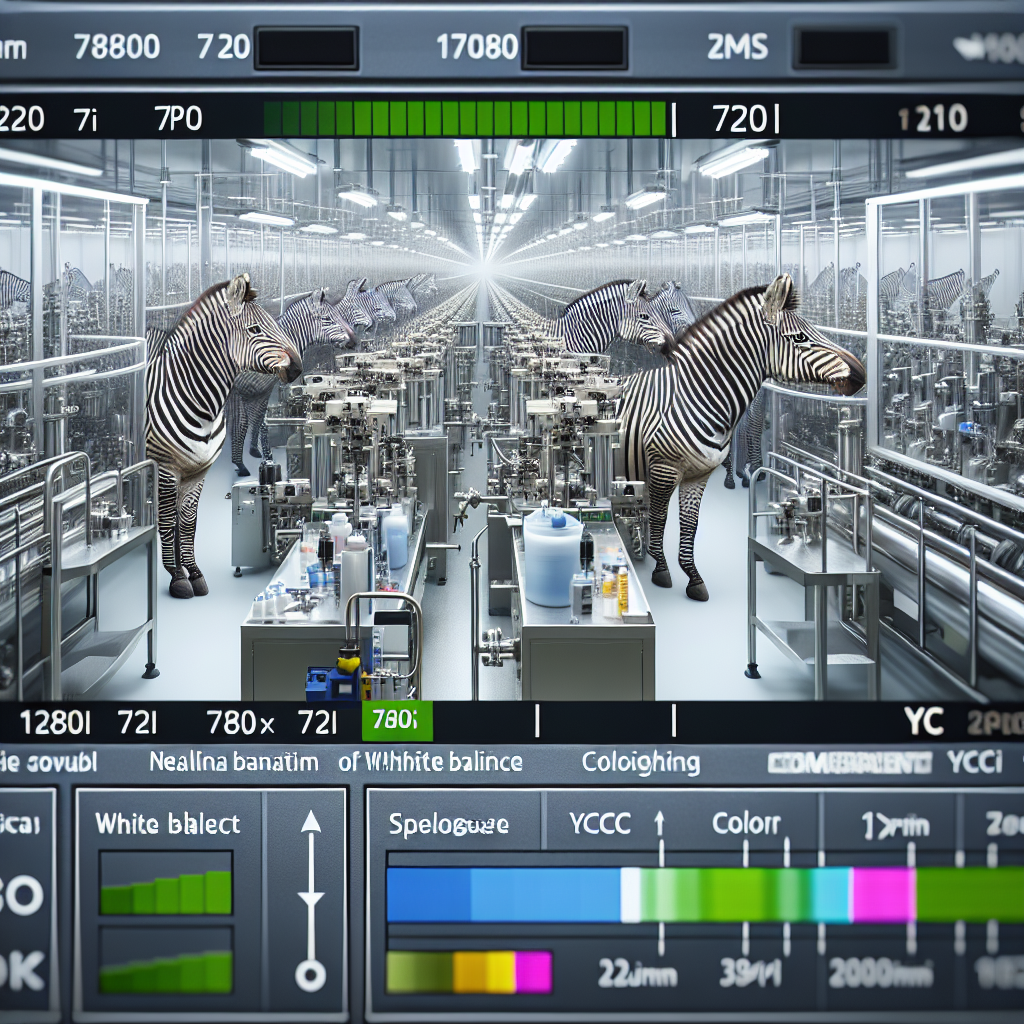Click the Colorr column header
This screenshot has height=1024, width=1024.
[x=746, y=825]
